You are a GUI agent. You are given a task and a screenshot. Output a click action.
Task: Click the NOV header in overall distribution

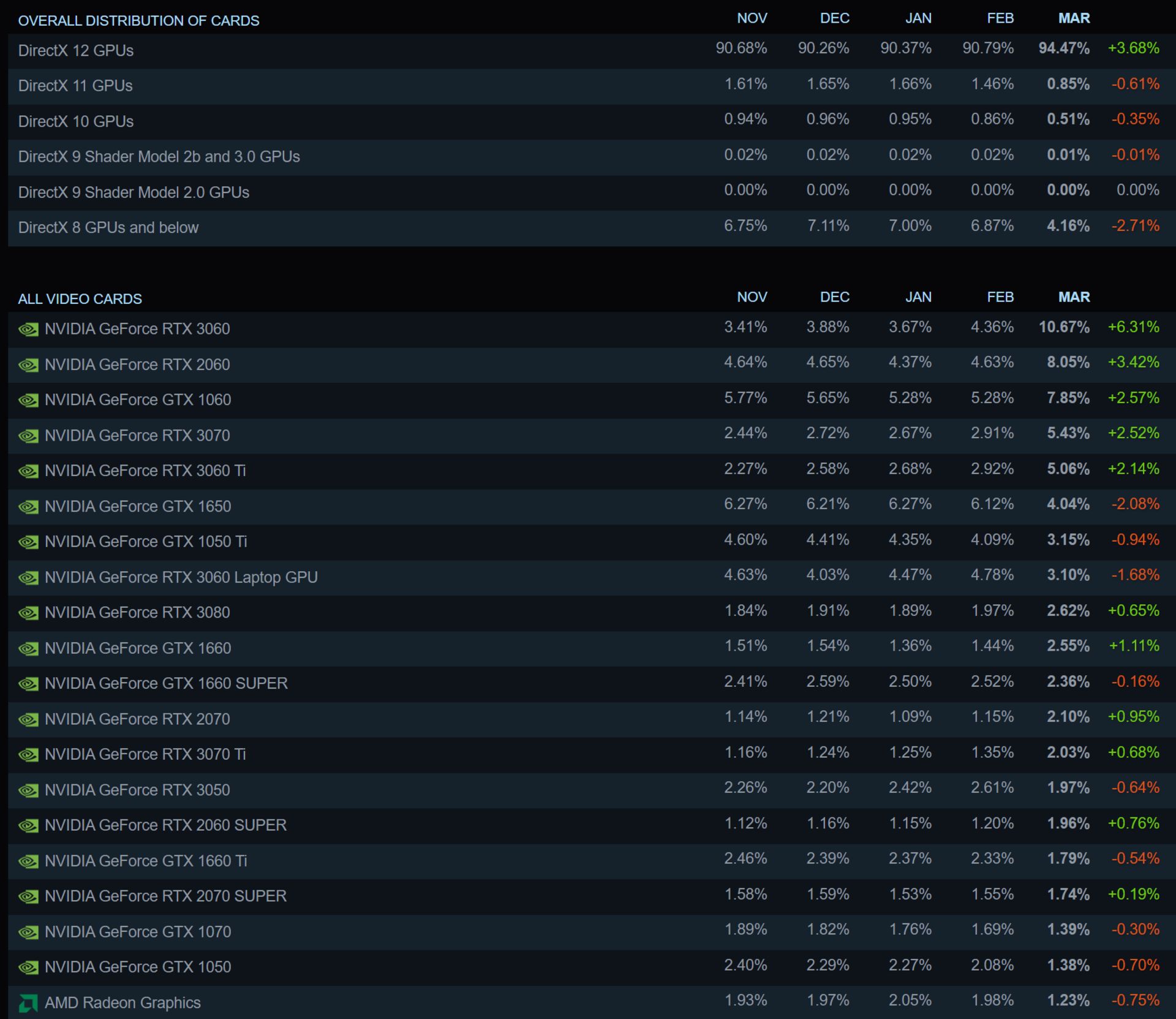[752, 18]
